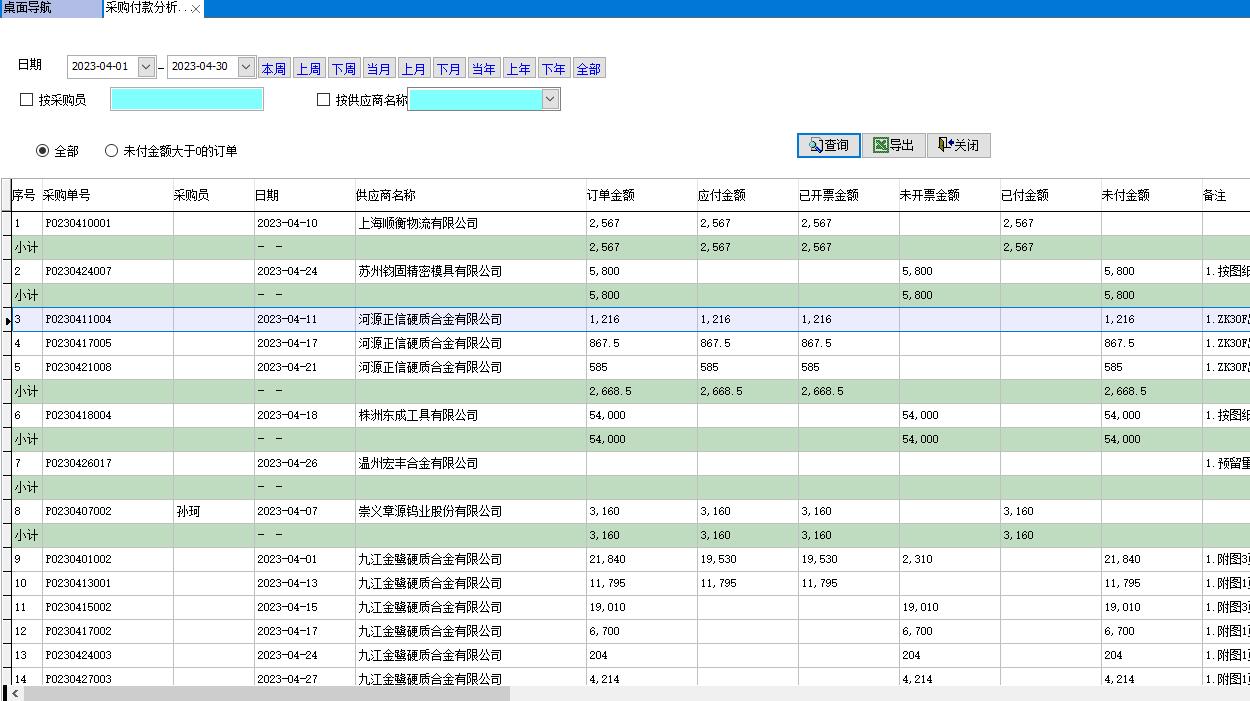
Task: Select the 未付金额大于0的订单 radio button
Action: pyautogui.click(x=111, y=150)
